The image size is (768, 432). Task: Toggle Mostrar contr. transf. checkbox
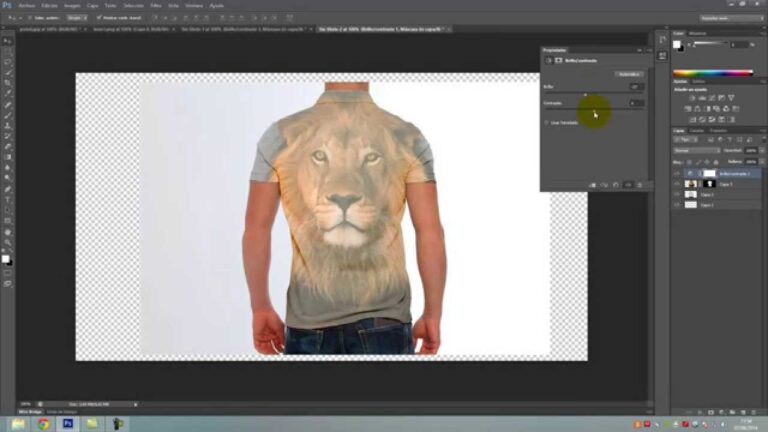point(99,18)
